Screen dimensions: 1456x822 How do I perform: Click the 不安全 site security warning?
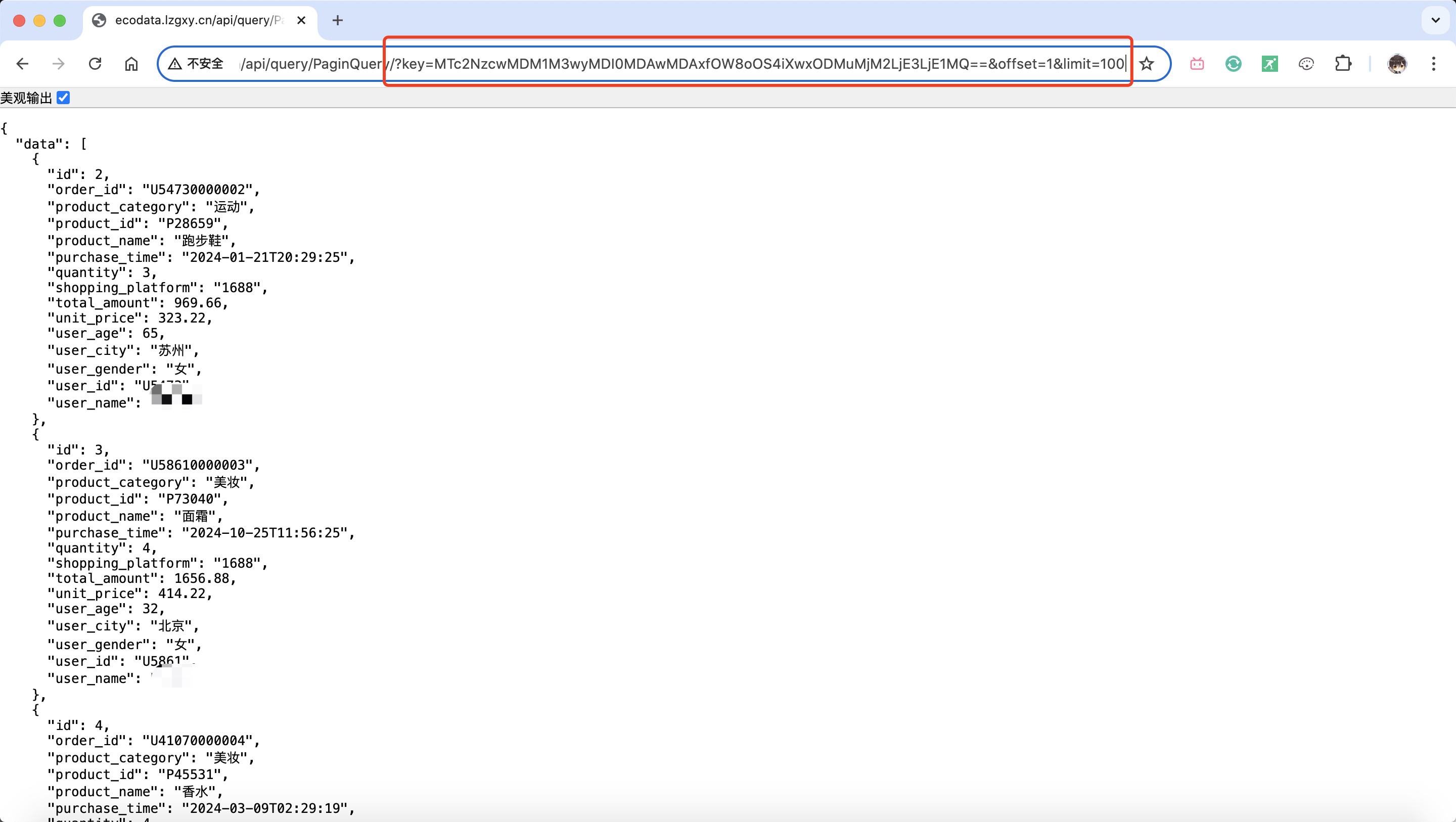click(x=197, y=64)
